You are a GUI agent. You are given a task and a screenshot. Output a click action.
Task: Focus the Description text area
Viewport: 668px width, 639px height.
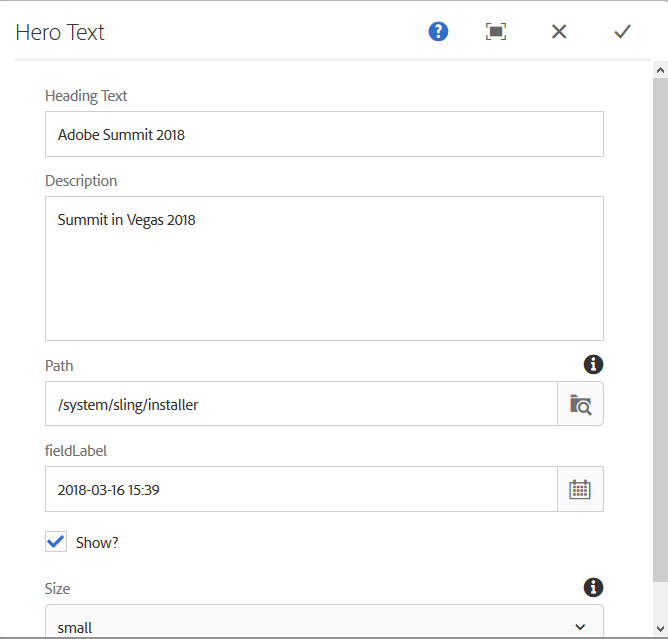pos(324,268)
